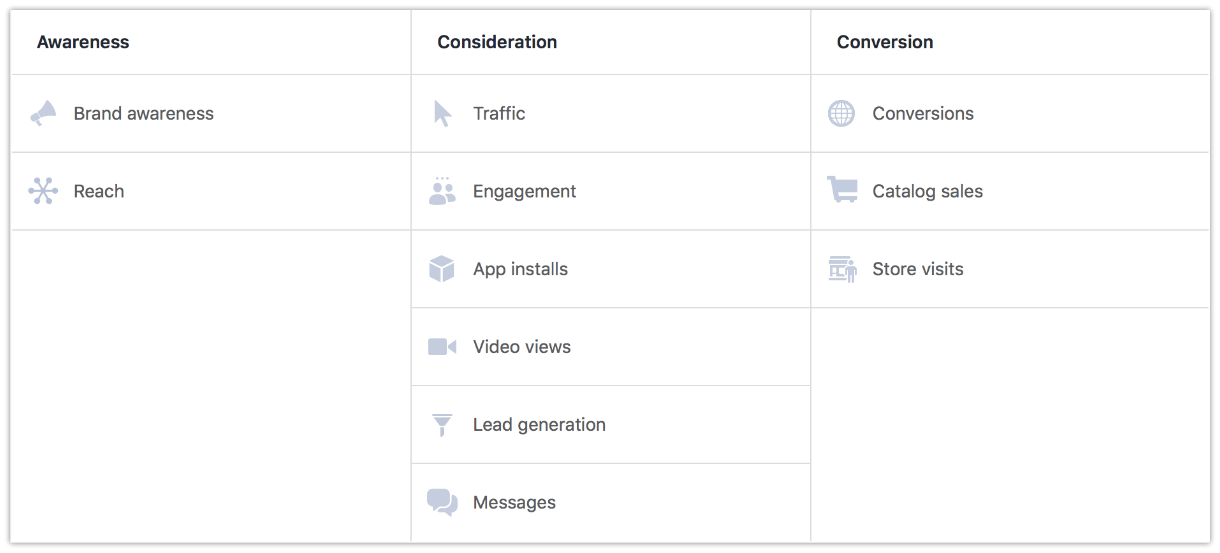Click the Awareness column header
Image resolution: width=1220 pixels, height=553 pixels.
click(x=83, y=42)
